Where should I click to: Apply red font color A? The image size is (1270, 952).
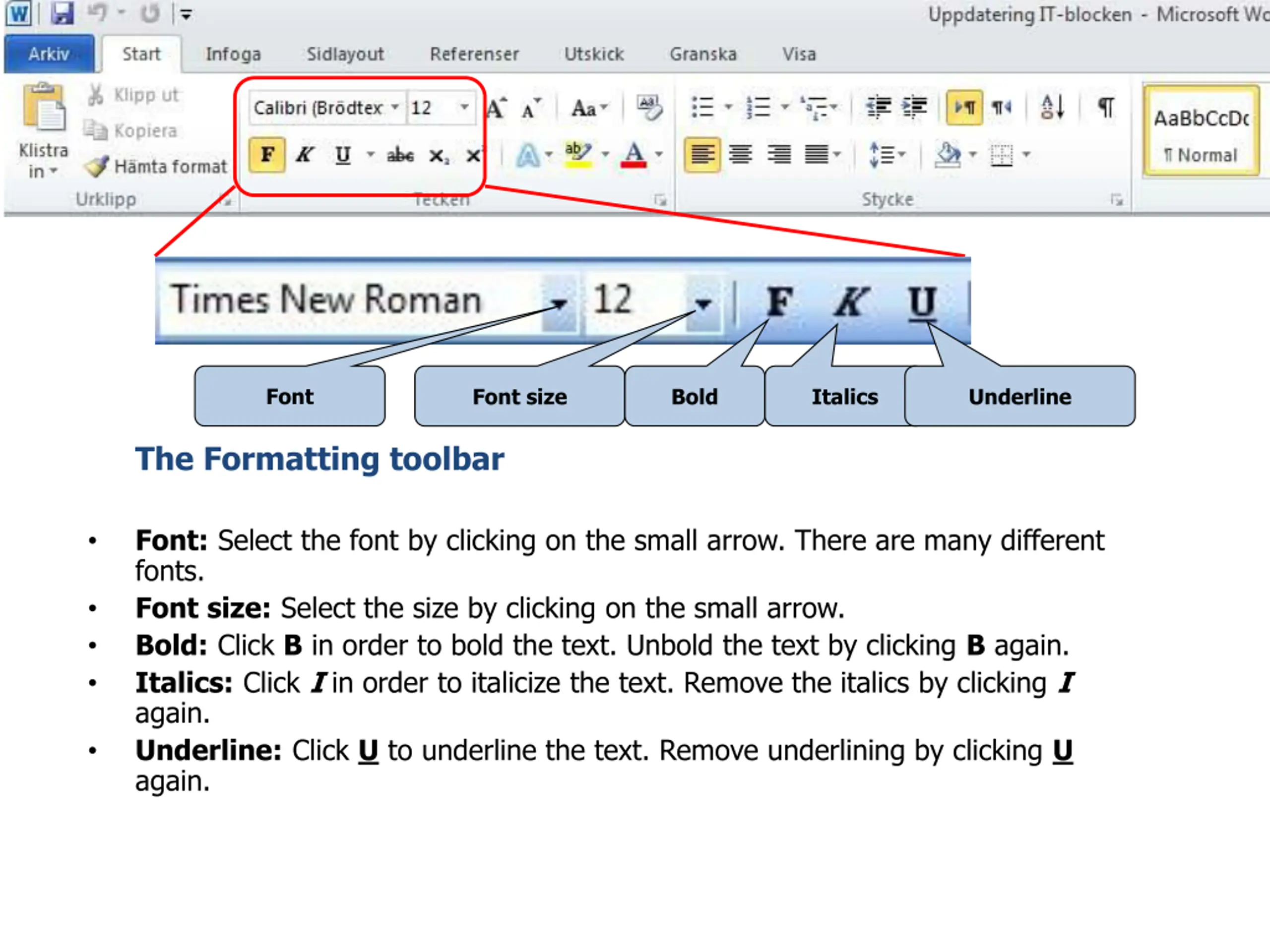tap(634, 155)
